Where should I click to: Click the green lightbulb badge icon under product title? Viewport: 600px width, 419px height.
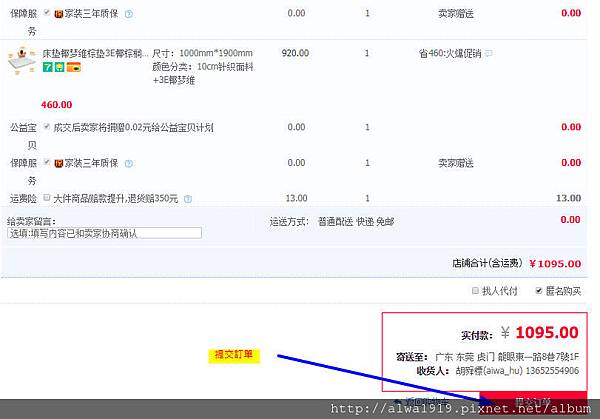[x=59, y=68]
